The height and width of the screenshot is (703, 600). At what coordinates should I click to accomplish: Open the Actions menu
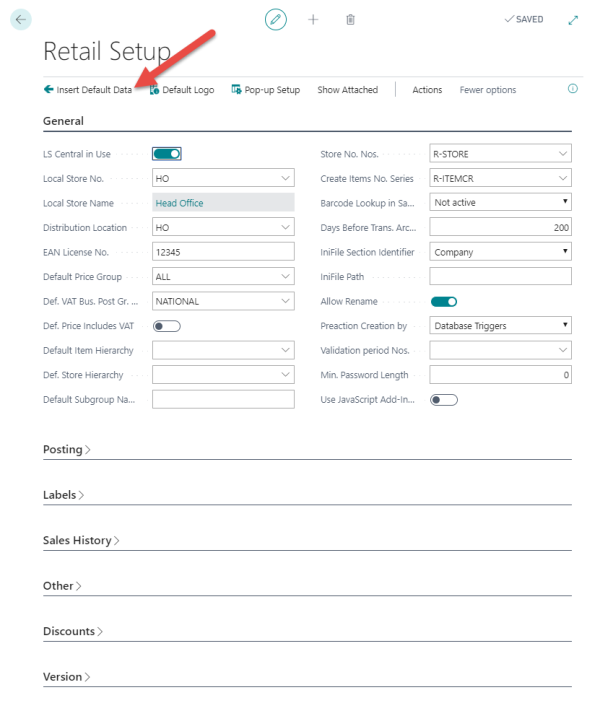point(427,90)
